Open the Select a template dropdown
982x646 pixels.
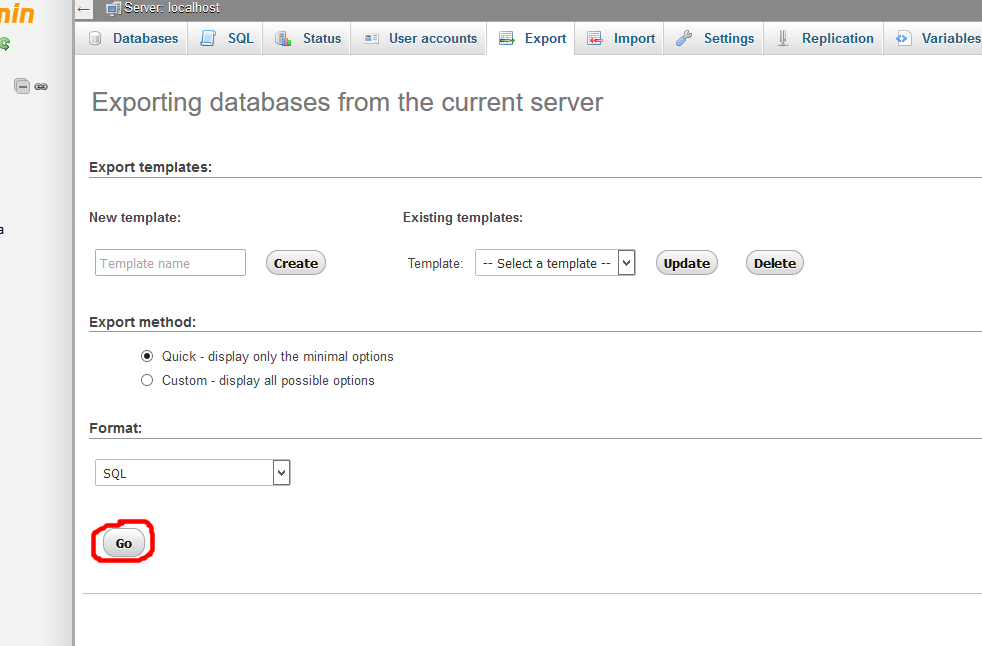(555, 263)
